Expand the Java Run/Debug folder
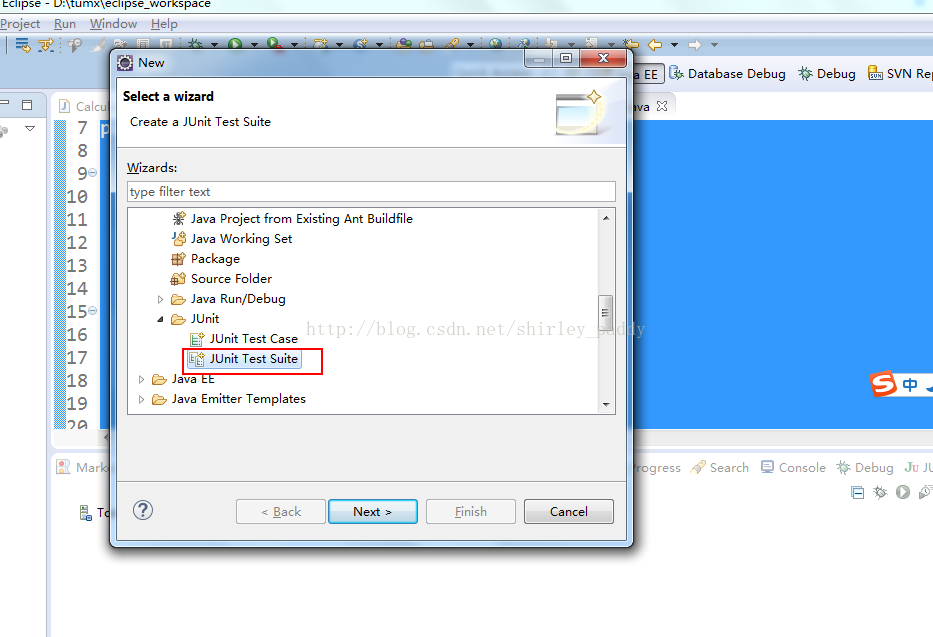Image resolution: width=933 pixels, height=637 pixels. pyautogui.click(x=160, y=299)
